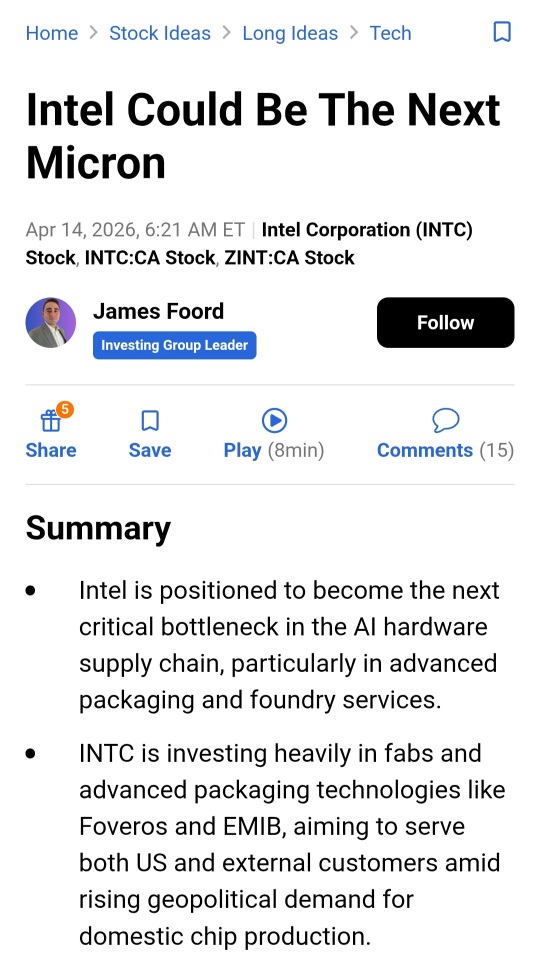540x960 pixels.
Task: Open the ZINT:CA Stock link
Action: pyautogui.click(x=290, y=258)
